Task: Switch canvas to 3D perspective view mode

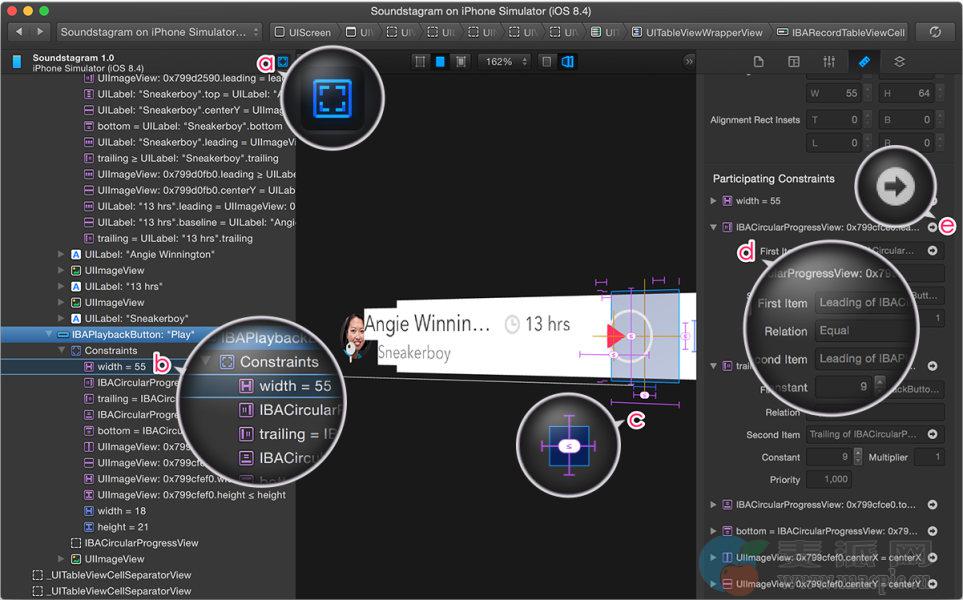Action: tap(568, 62)
